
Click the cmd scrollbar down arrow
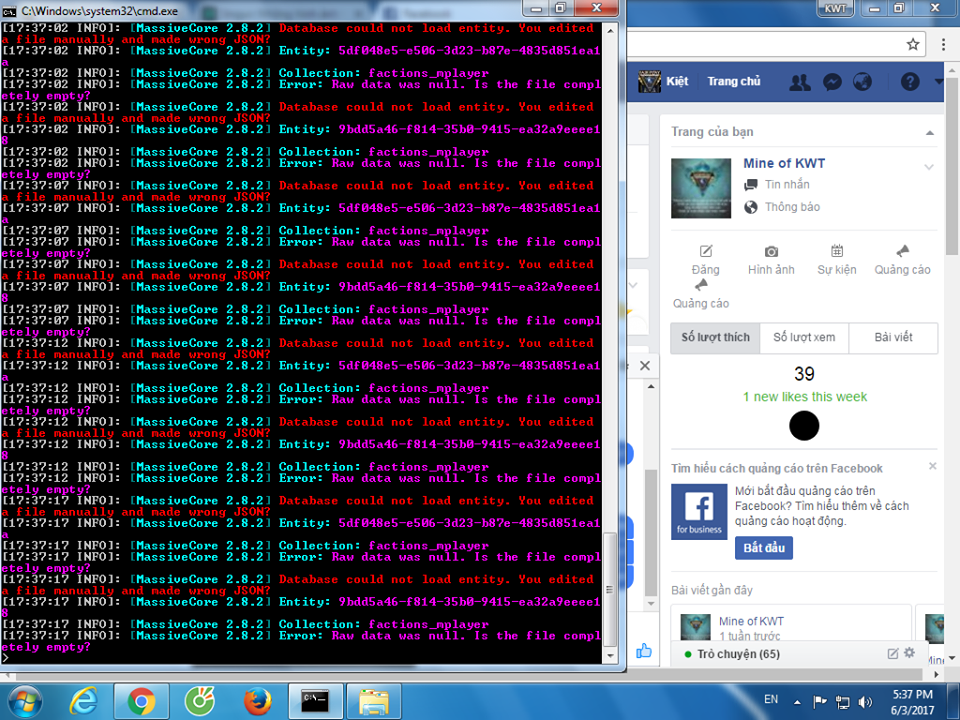(x=610, y=656)
